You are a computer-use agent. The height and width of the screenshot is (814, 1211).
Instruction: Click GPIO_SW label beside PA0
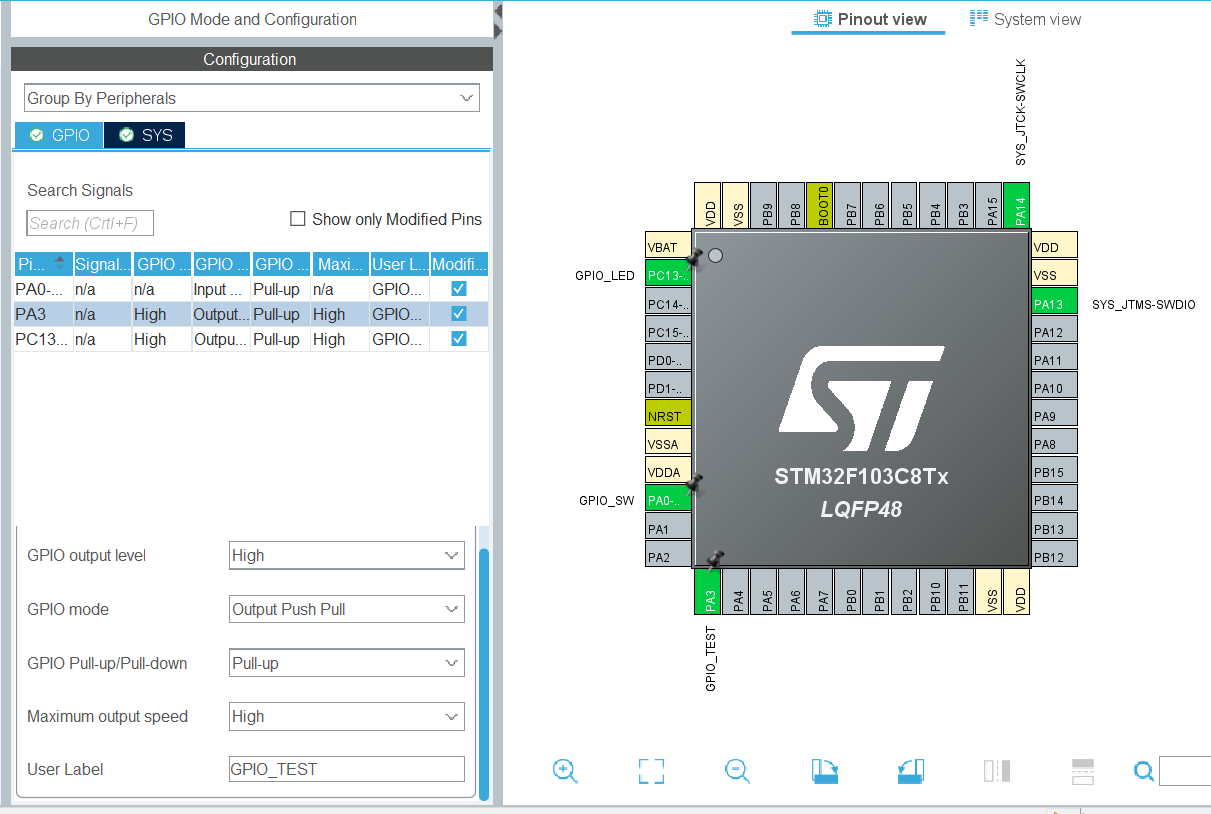pyautogui.click(x=606, y=500)
